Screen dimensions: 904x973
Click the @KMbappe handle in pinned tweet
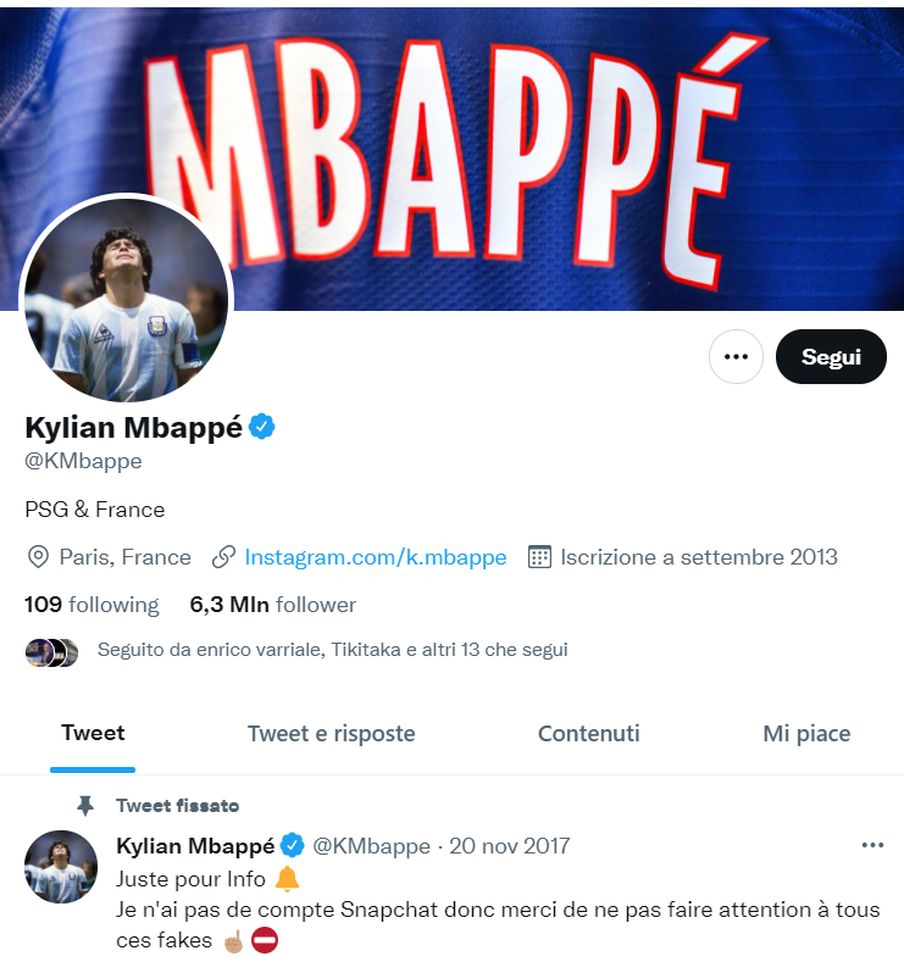[371, 846]
